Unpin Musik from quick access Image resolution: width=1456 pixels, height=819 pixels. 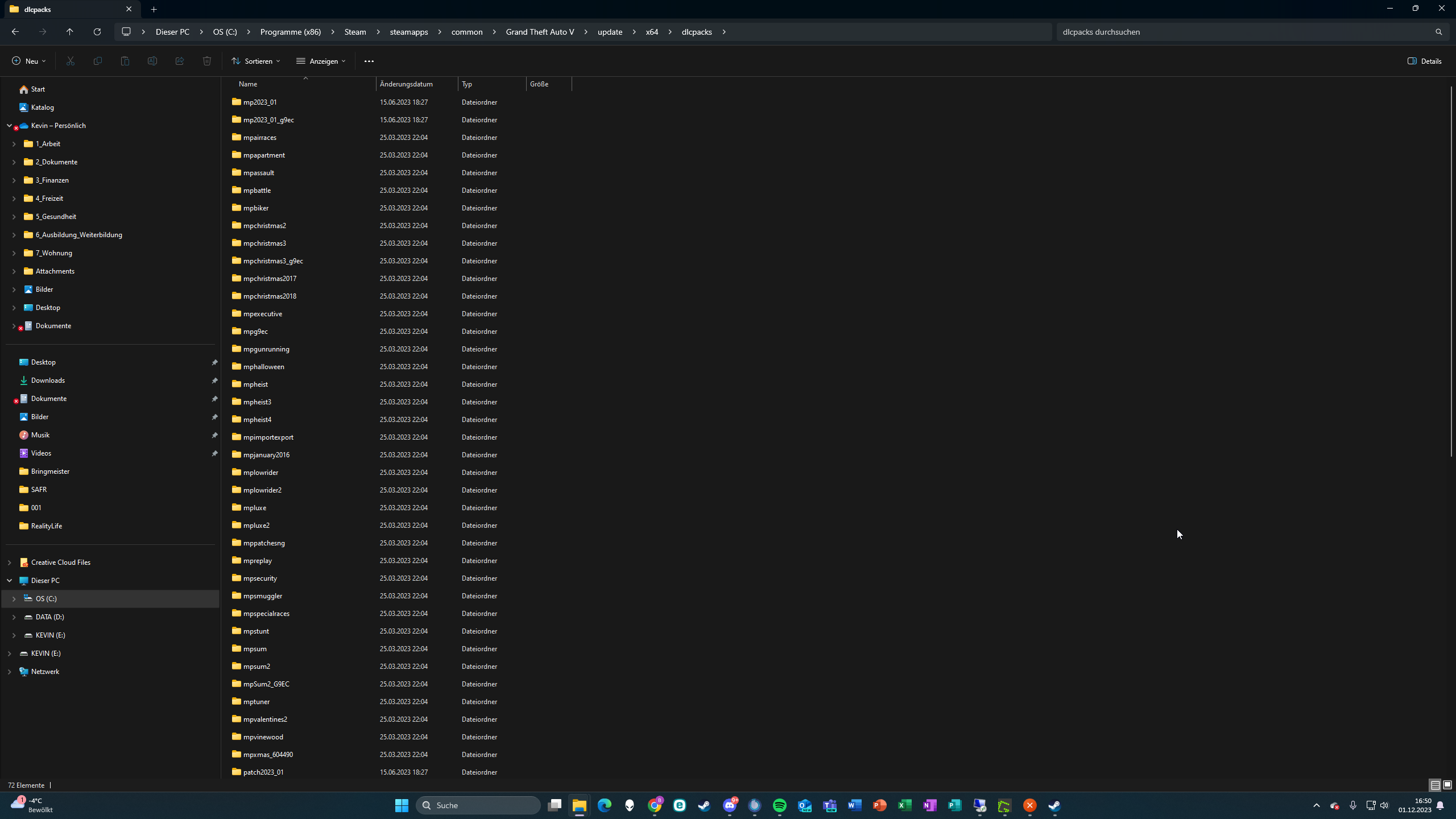[214, 435]
